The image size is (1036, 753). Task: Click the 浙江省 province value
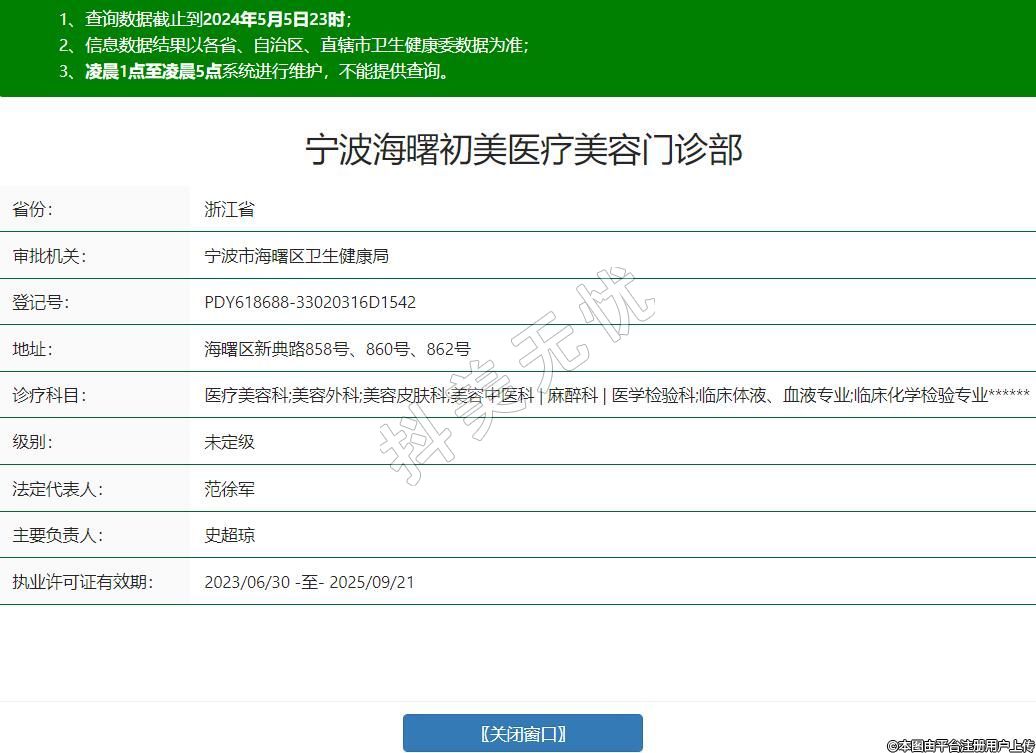pyautogui.click(x=229, y=209)
